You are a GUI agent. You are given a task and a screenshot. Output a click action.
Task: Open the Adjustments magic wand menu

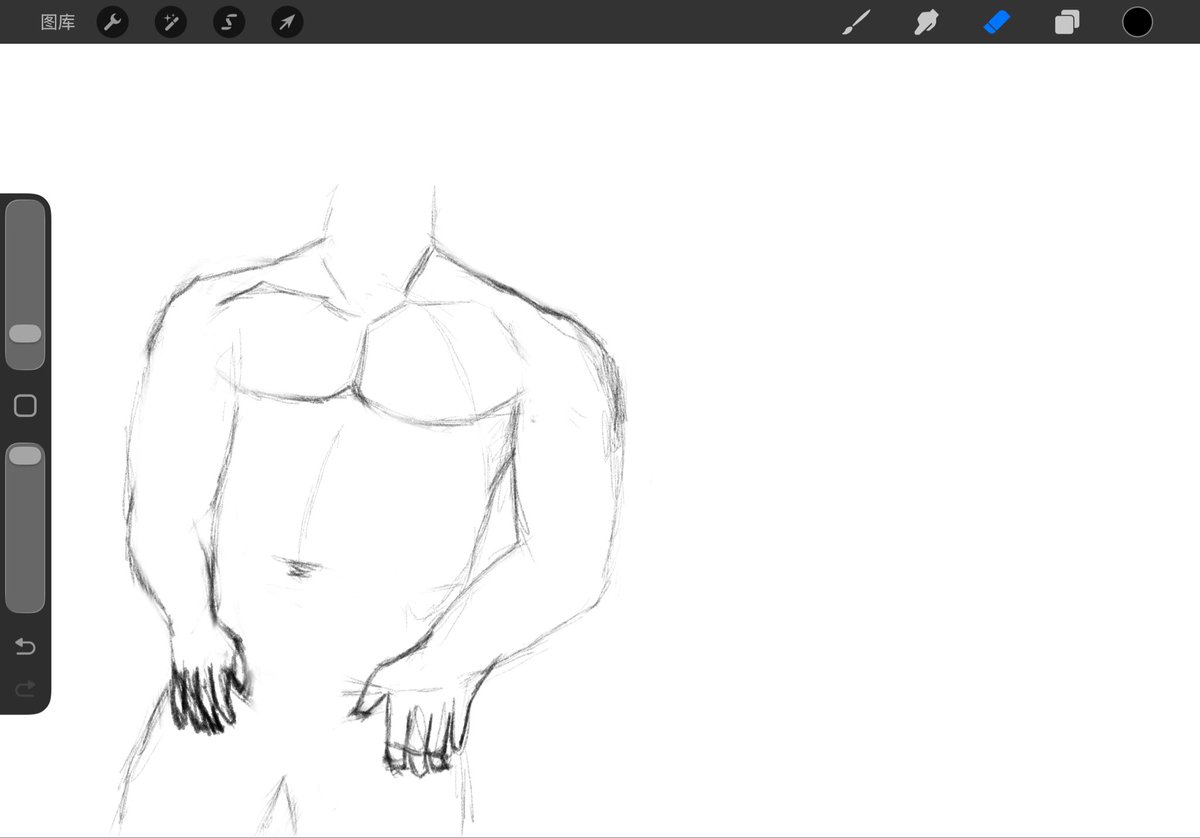click(171, 22)
